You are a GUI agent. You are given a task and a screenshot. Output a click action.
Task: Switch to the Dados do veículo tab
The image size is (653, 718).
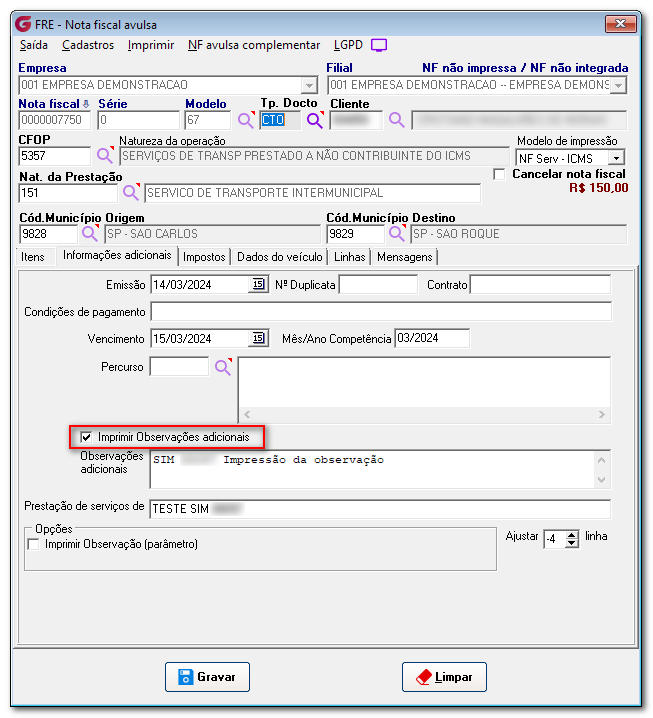(279, 257)
